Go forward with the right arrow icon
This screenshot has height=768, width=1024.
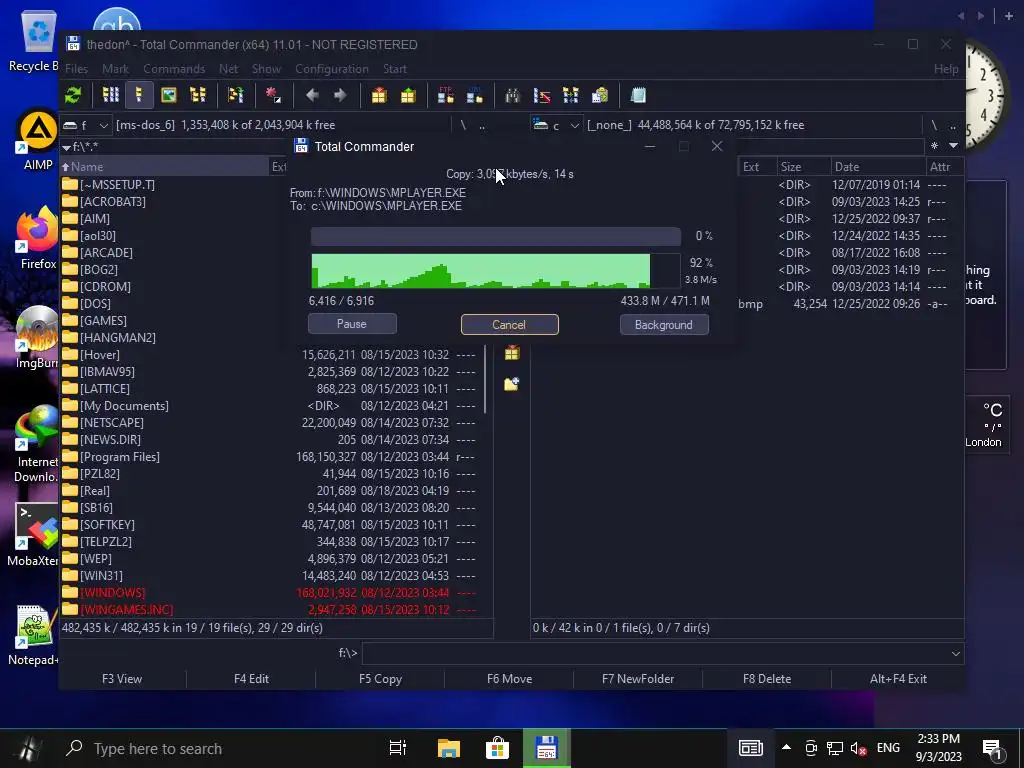340,95
